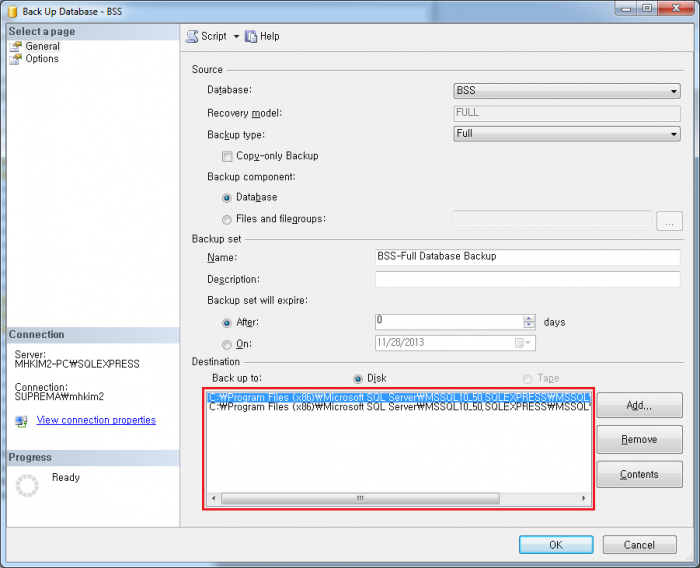The image size is (700, 568).
Task: Click View connection properties link
Action: coord(96,420)
